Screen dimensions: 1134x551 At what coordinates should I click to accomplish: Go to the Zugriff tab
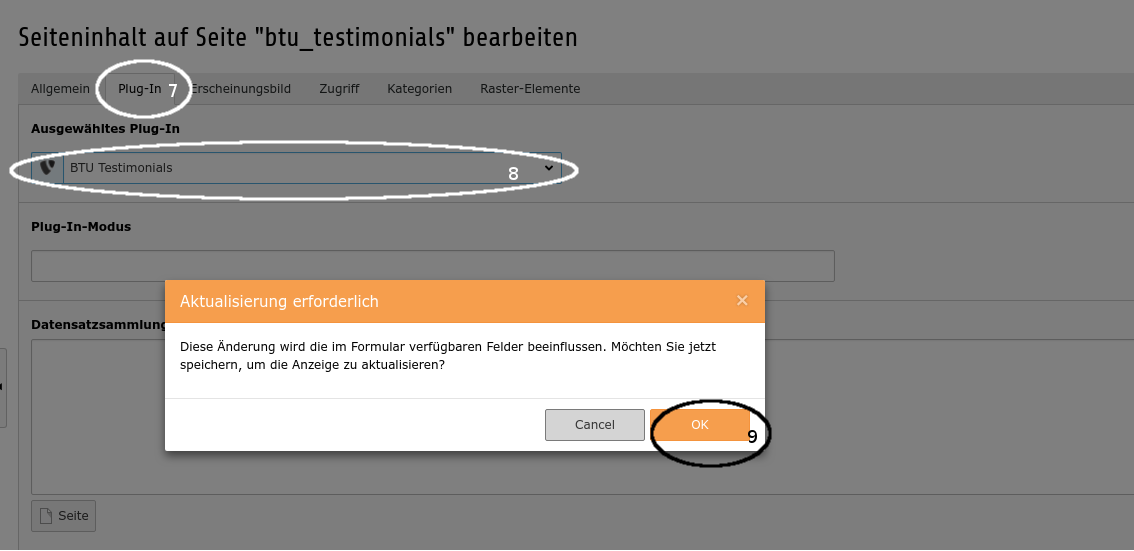(339, 89)
